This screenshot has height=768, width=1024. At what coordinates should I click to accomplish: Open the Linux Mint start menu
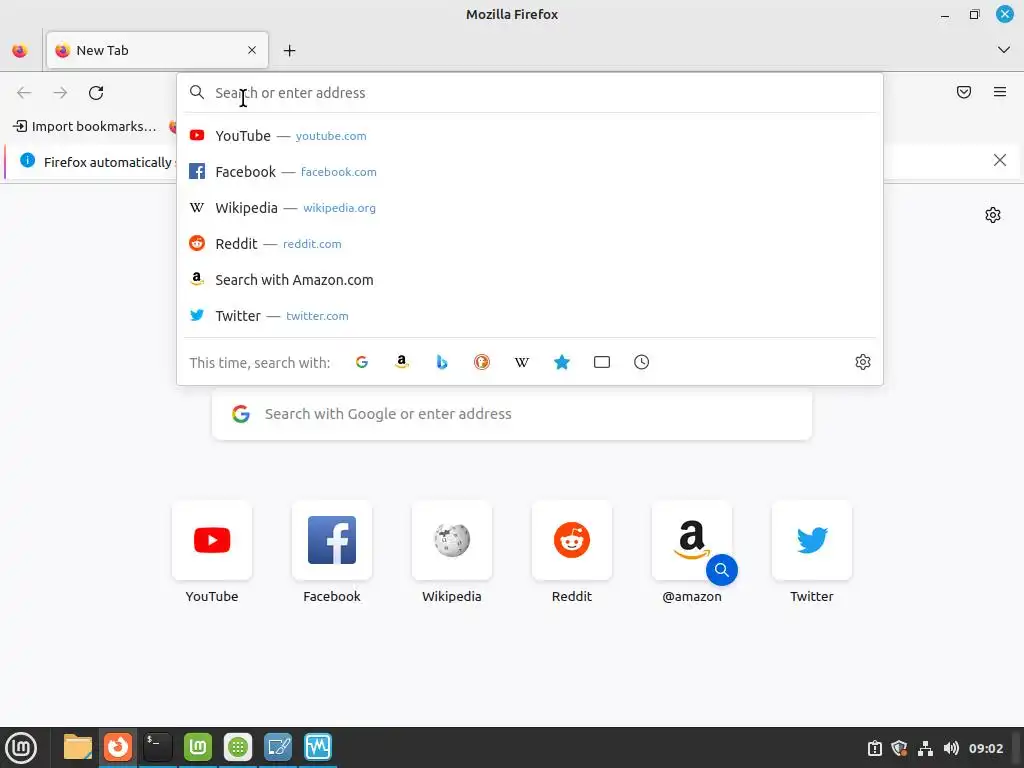(x=21, y=747)
